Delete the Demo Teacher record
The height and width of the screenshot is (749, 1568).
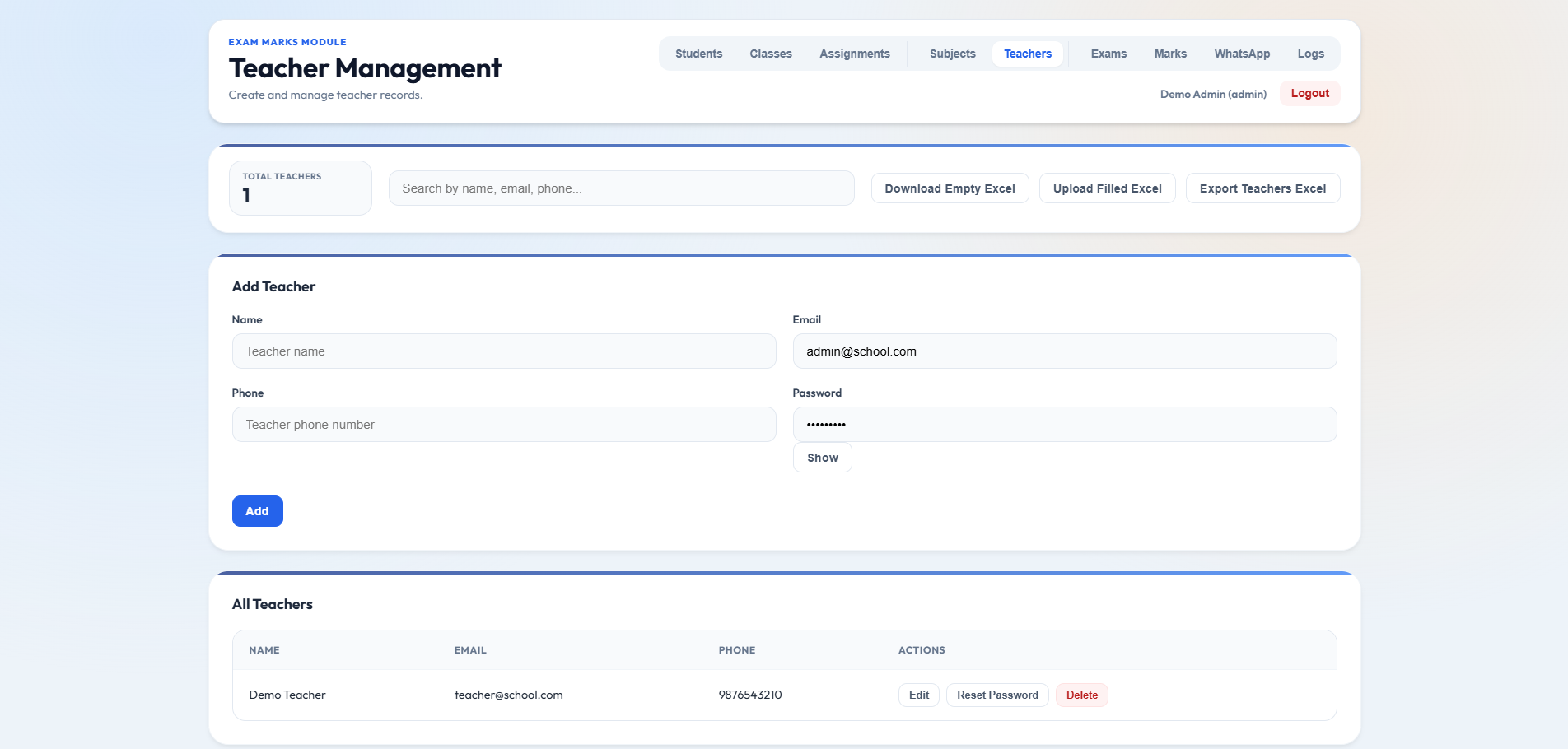pyautogui.click(x=1081, y=695)
